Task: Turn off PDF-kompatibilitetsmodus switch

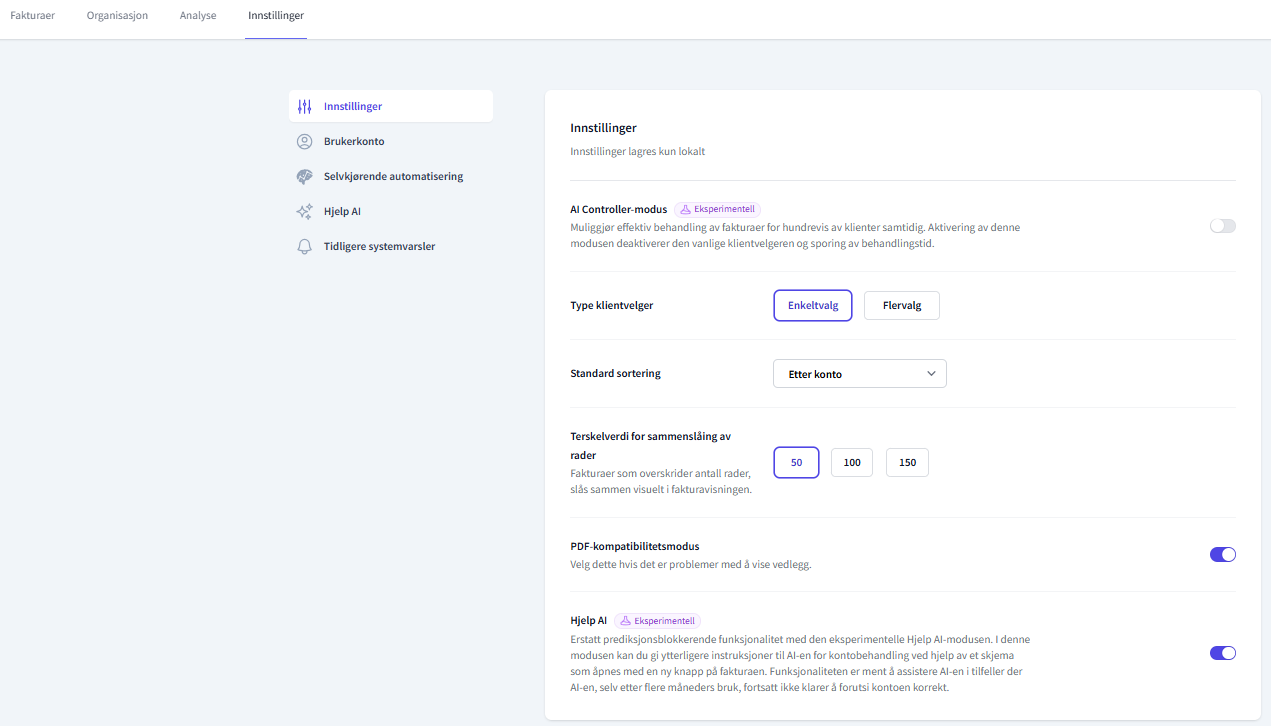Action: coord(1222,554)
